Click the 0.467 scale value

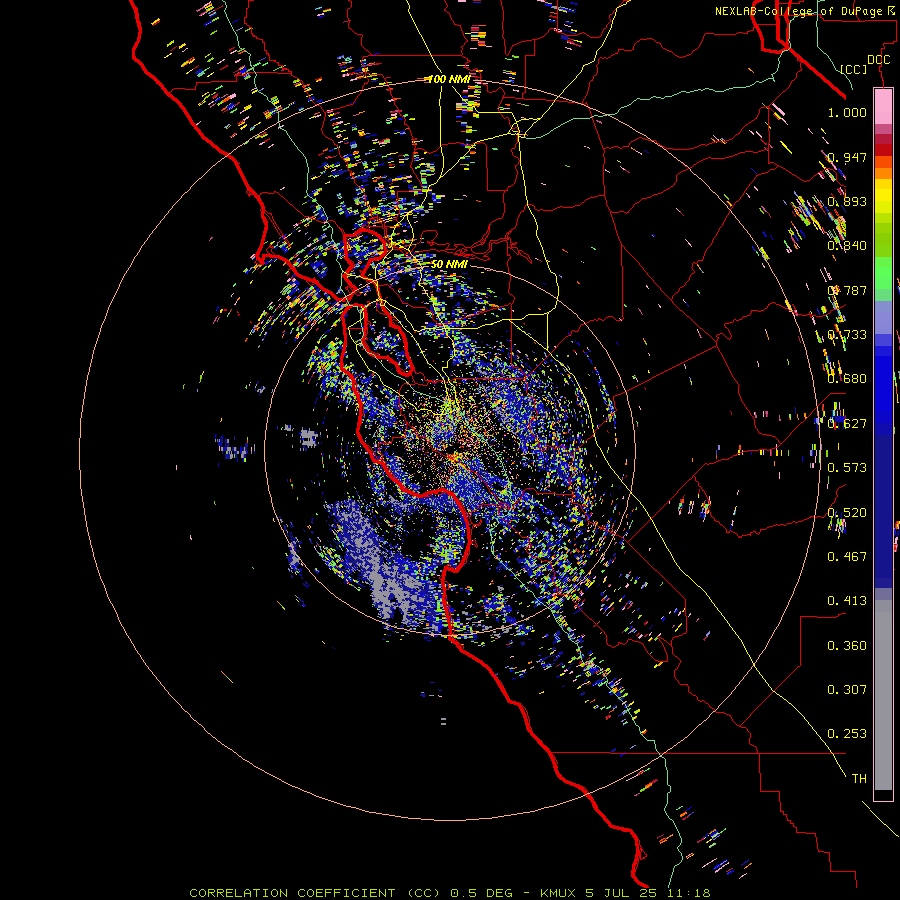[x=847, y=557]
